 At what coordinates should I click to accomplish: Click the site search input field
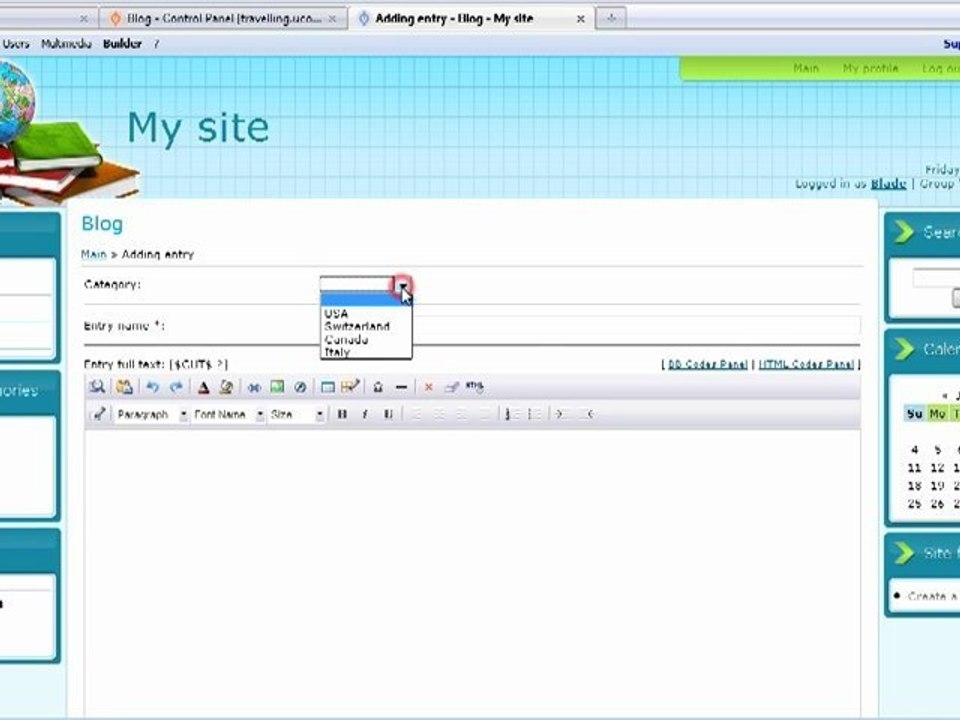coord(936,277)
